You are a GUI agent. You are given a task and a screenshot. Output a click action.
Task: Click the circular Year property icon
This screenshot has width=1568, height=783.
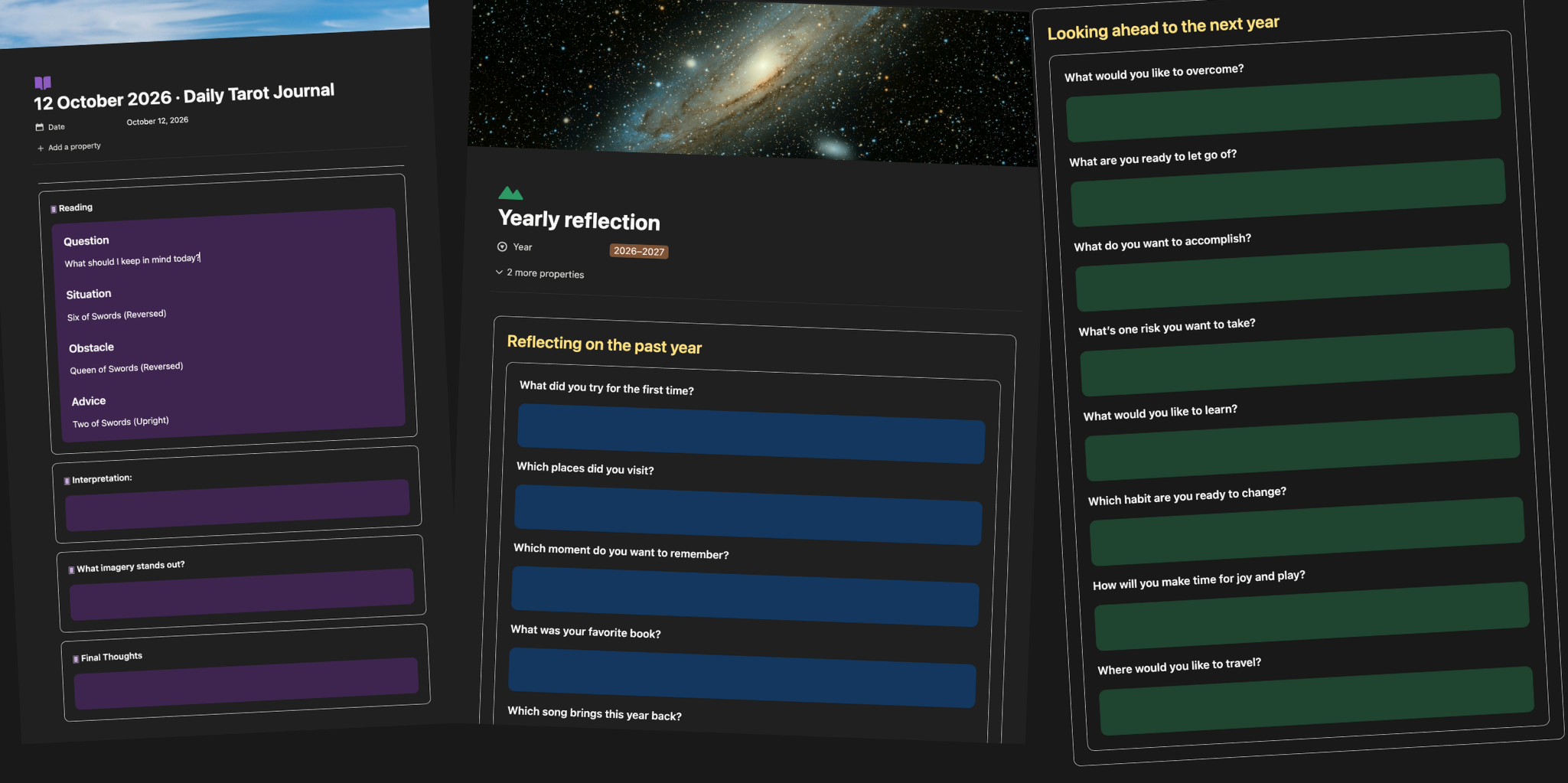click(502, 246)
